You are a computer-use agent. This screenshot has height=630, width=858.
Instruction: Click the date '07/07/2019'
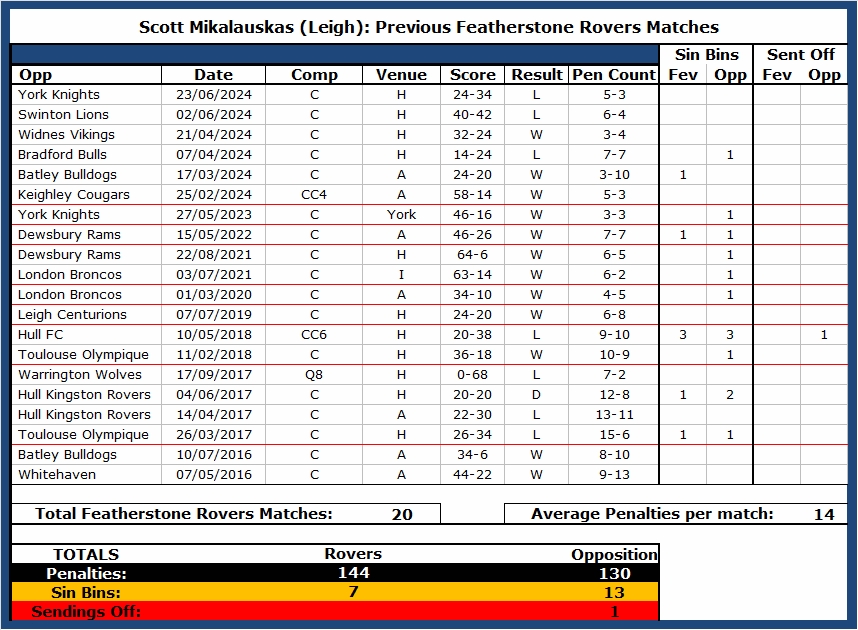(213, 315)
